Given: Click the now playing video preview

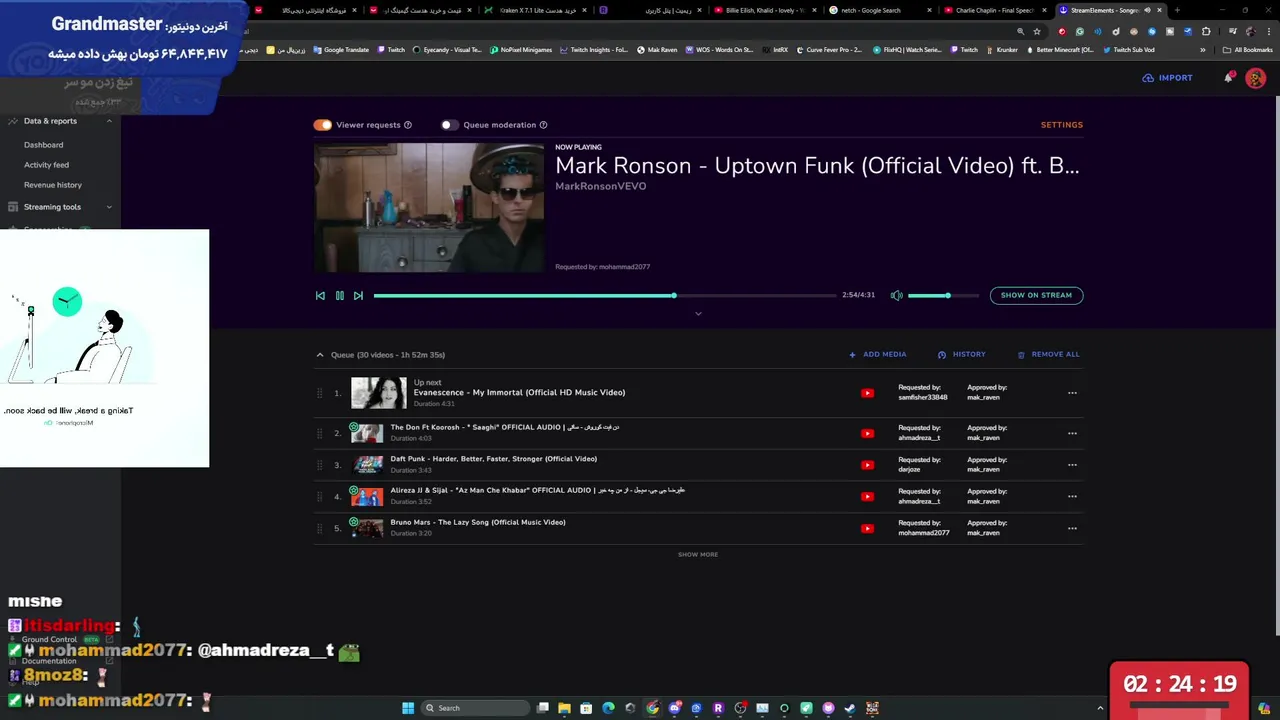Looking at the screenshot, I should coord(430,208).
